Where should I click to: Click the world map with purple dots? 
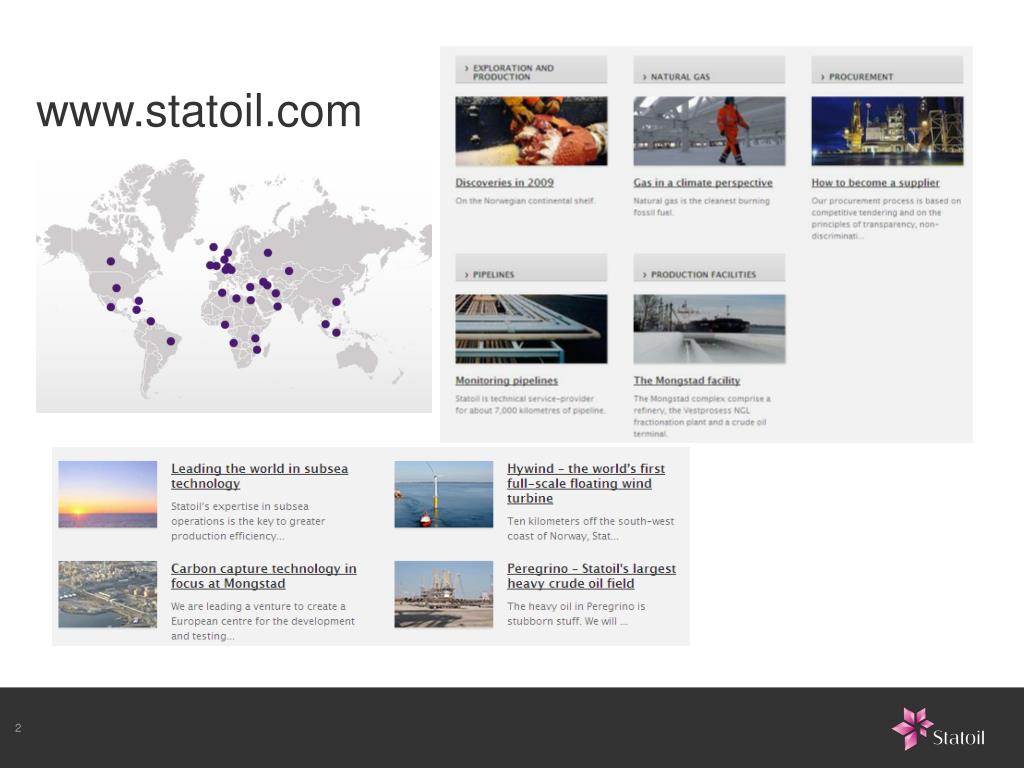234,285
